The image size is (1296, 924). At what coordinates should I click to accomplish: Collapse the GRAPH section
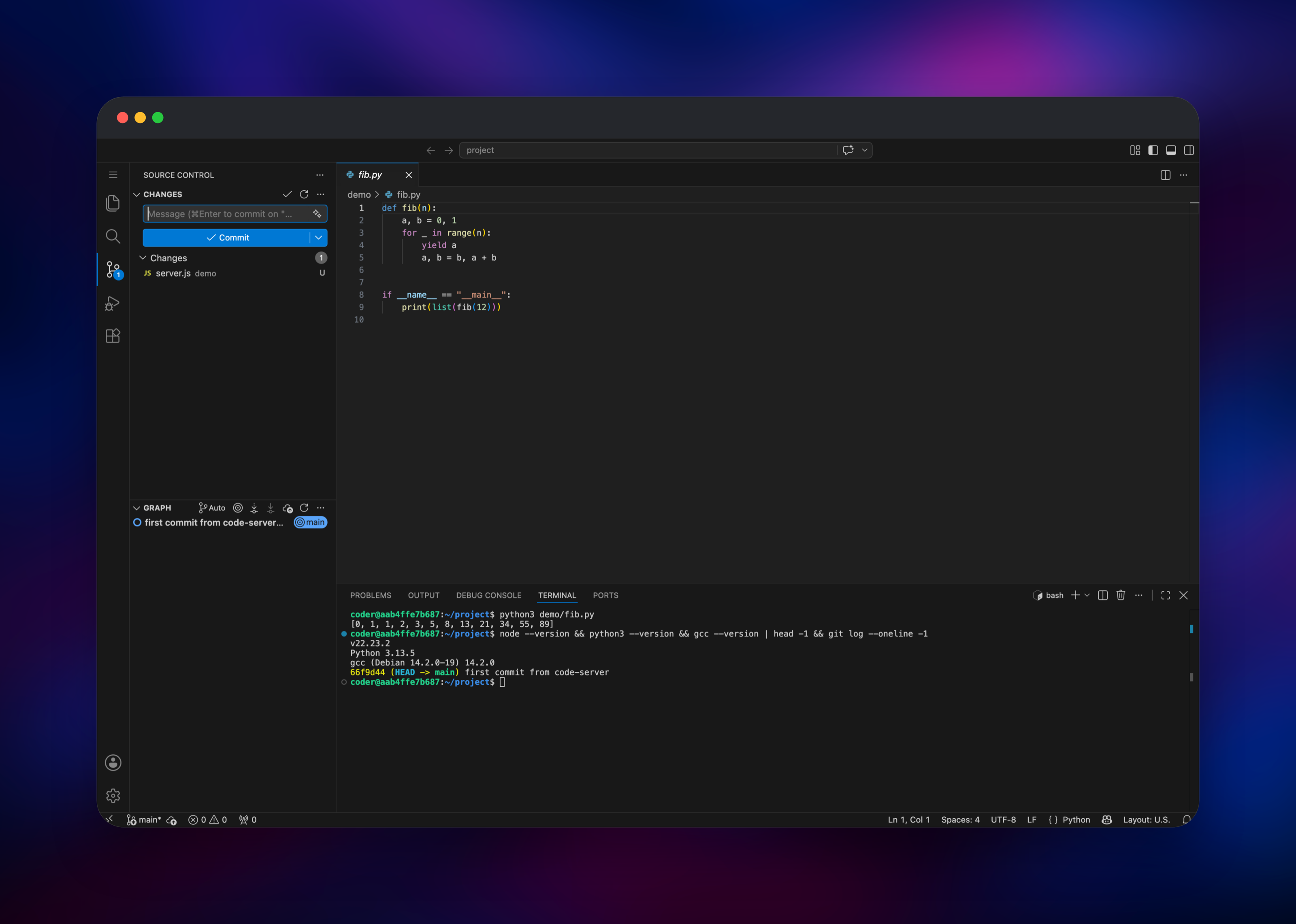(136, 507)
